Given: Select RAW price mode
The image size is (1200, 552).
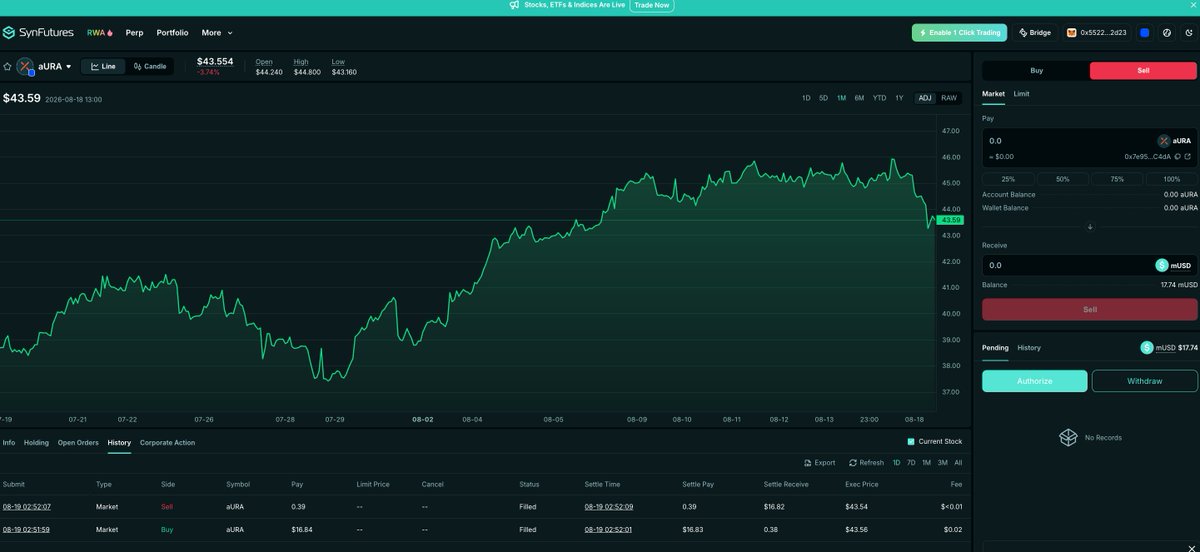Looking at the screenshot, I should pos(949,98).
